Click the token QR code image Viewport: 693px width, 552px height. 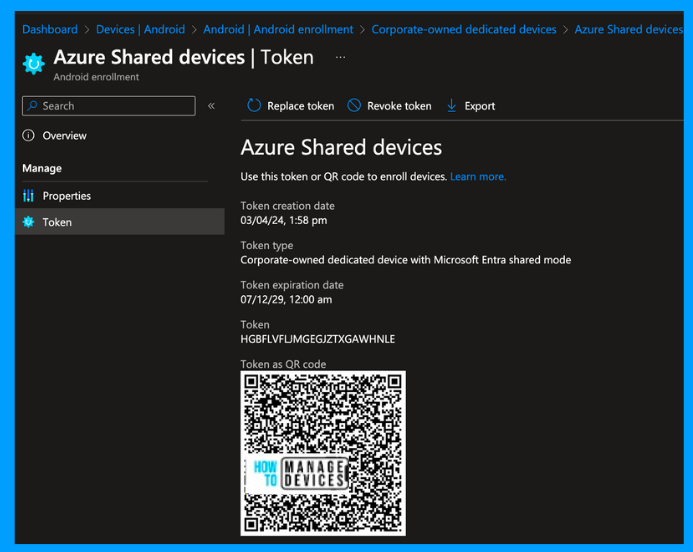323,453
